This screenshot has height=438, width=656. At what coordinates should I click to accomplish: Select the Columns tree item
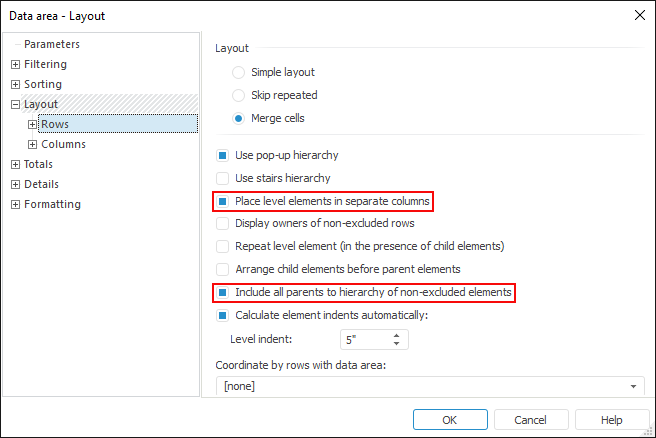click(63, 145)
